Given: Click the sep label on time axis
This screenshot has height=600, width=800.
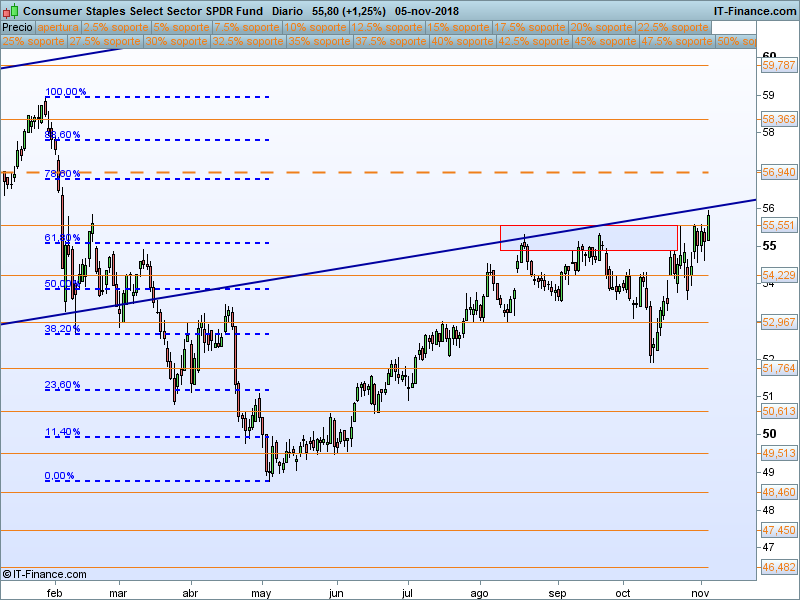Looking at the screenshot, I should 557,593.
